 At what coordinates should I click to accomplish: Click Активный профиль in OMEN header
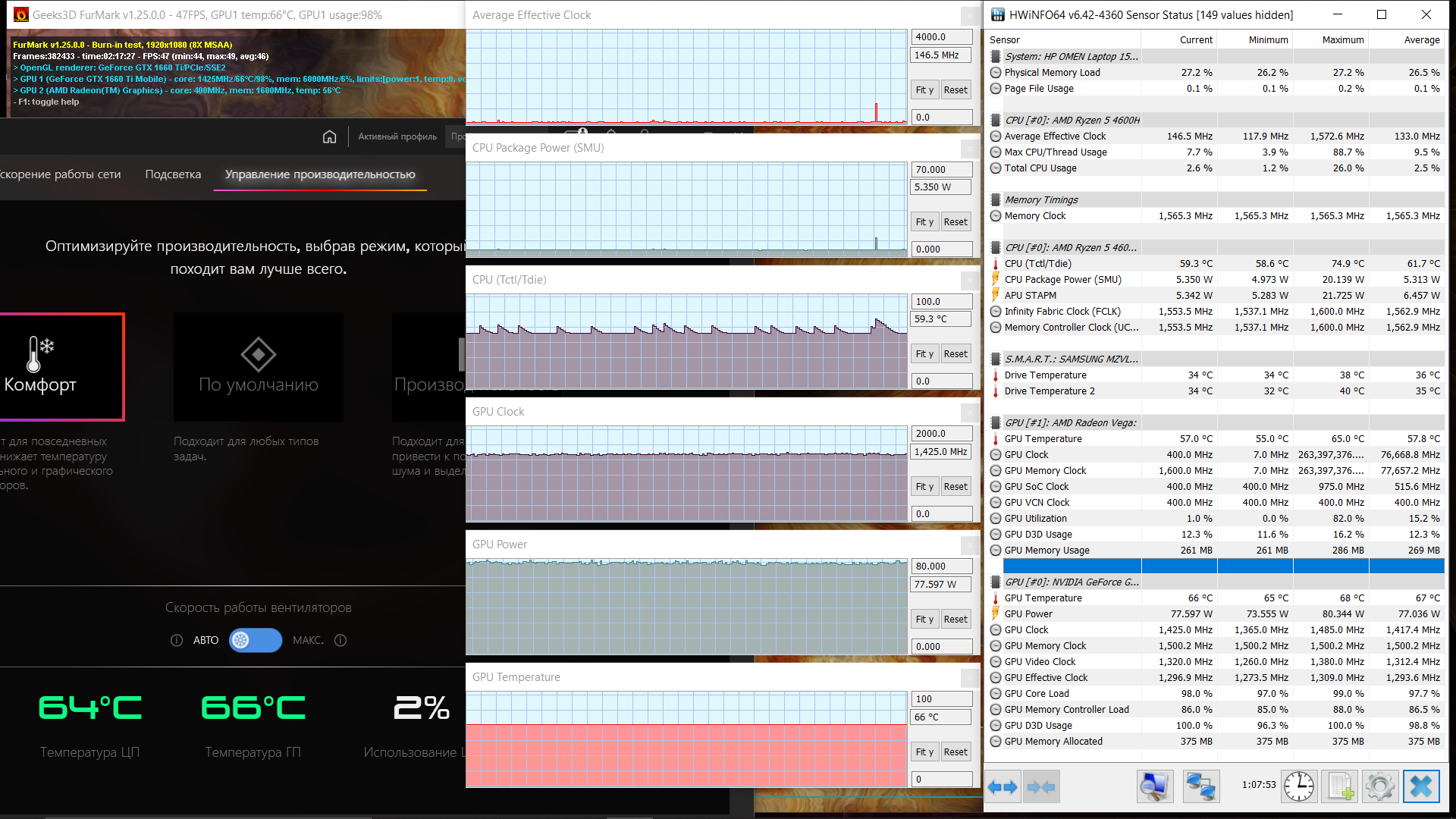coord(397,136)
